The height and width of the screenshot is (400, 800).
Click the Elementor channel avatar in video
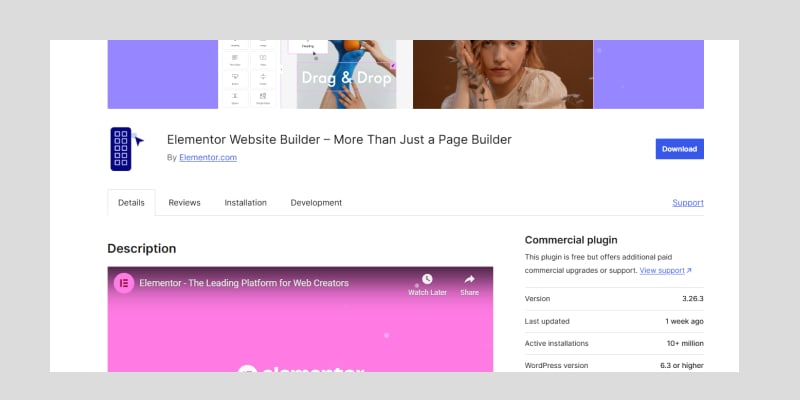124,283
